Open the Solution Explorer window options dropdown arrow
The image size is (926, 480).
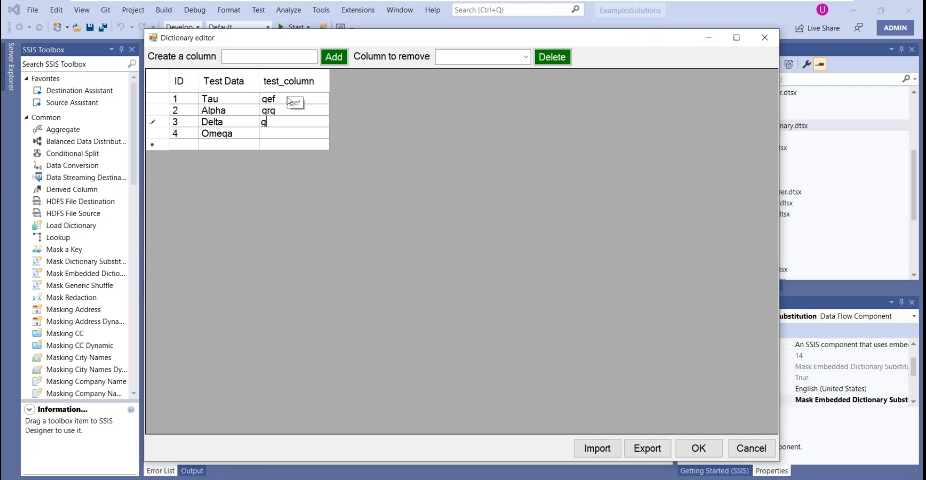coord(891,50)
